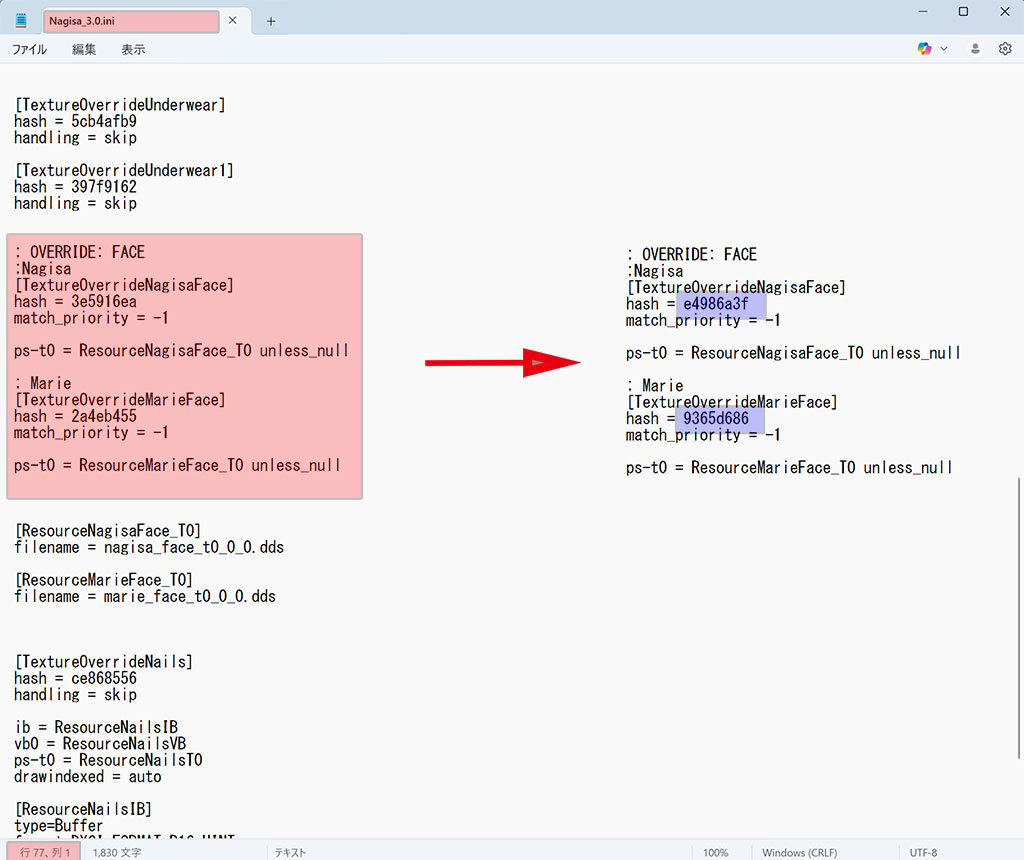The height and width of the screenshot is (860, 1024).
Task: Click '1,830 文字' character count
Action: [117, 852]
